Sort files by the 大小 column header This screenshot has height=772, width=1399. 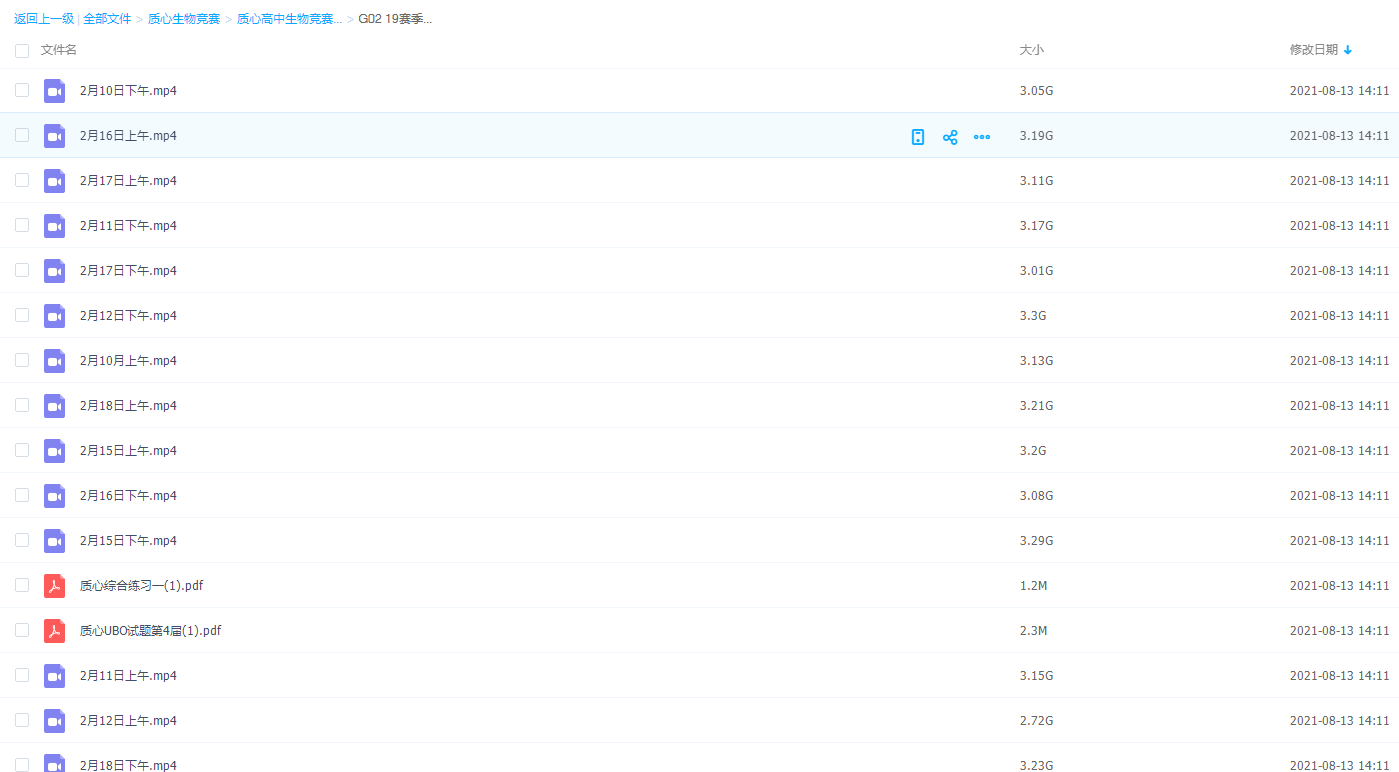(x=1031, y=50)
